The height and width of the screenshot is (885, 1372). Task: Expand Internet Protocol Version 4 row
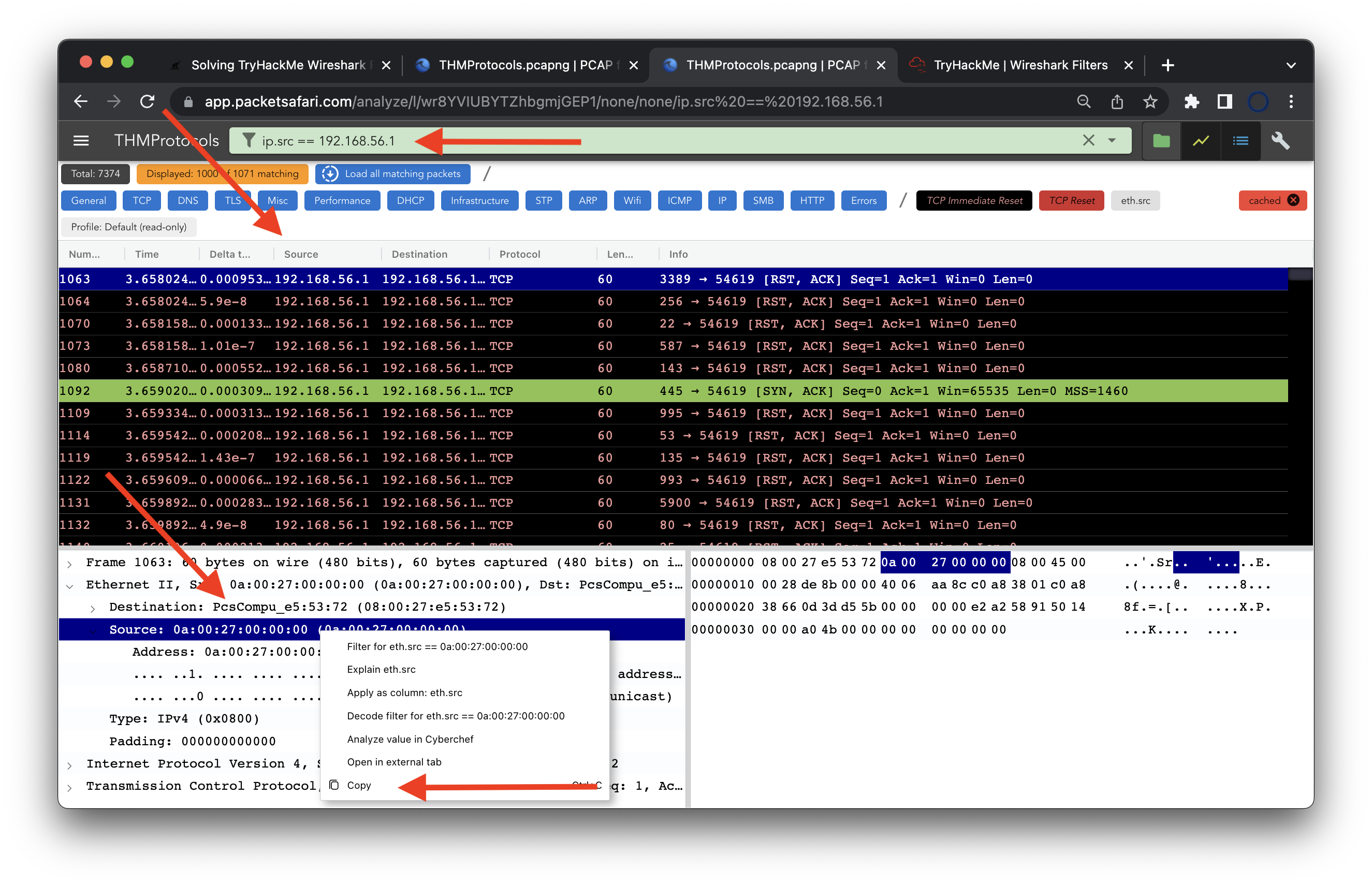69,765
